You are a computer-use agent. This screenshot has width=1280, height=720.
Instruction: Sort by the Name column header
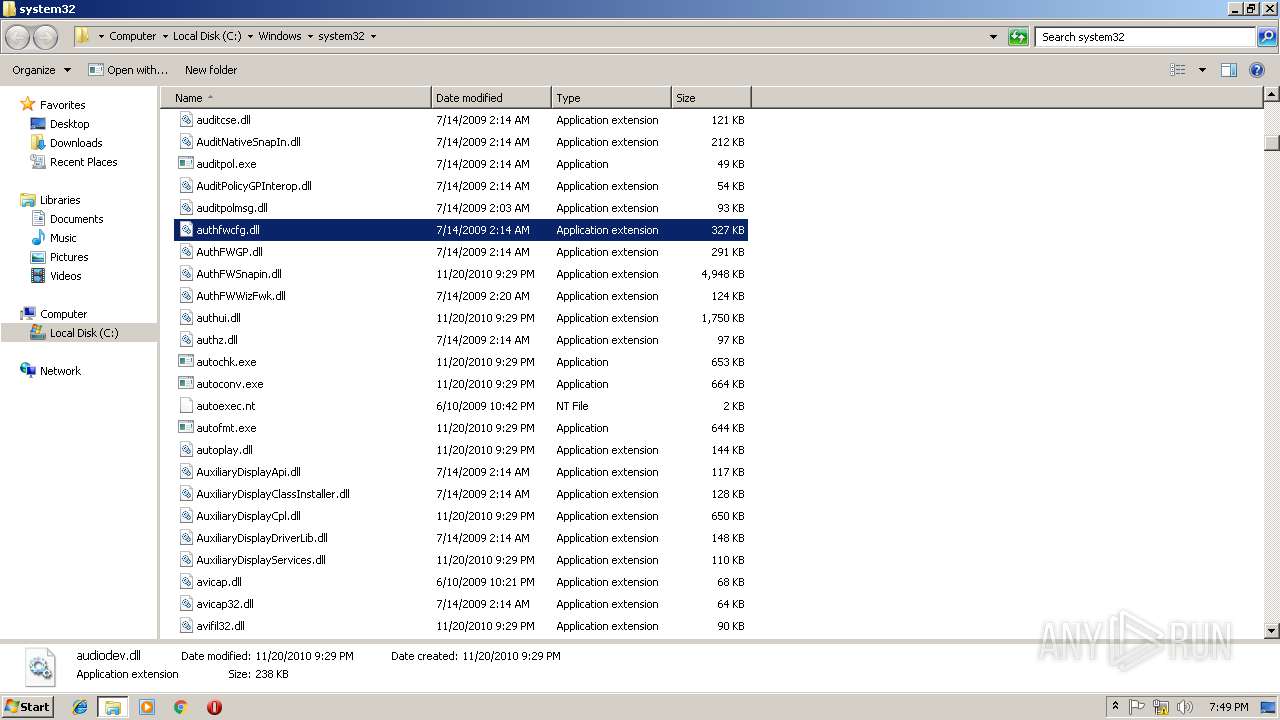pyautogui.click(x=296, y=98)
